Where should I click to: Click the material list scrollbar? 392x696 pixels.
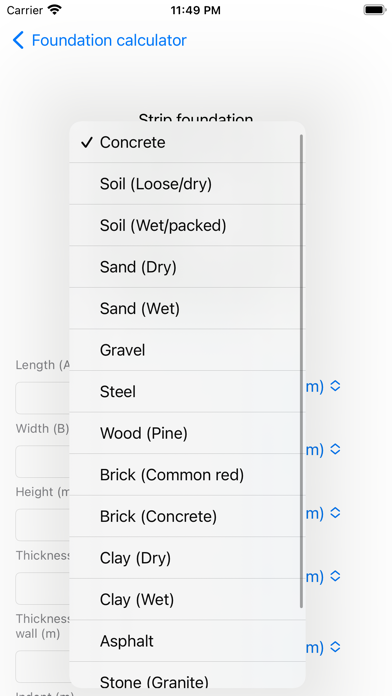pos(301,371)
